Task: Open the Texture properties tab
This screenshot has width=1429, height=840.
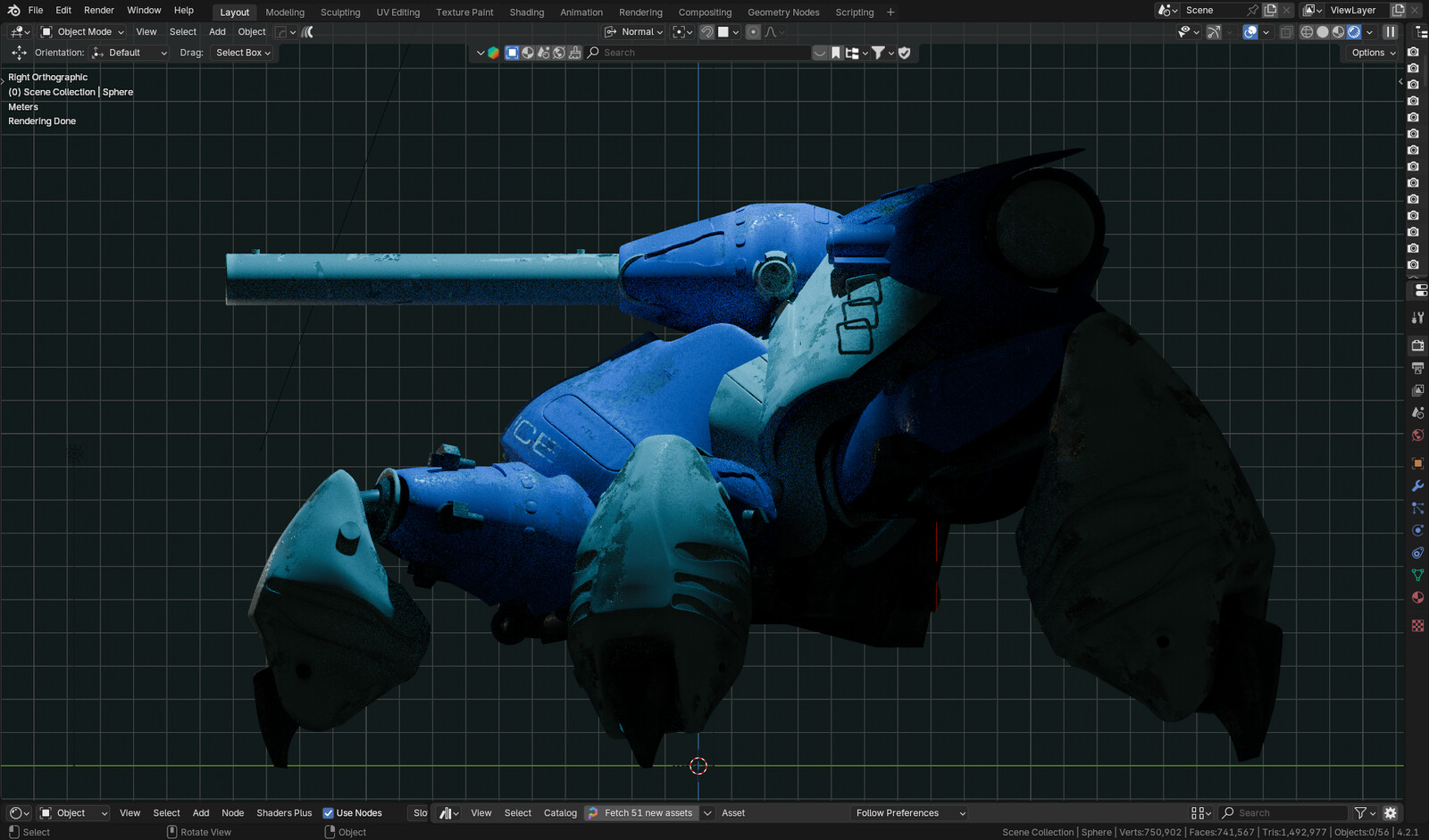Action: coord(1417,626)
